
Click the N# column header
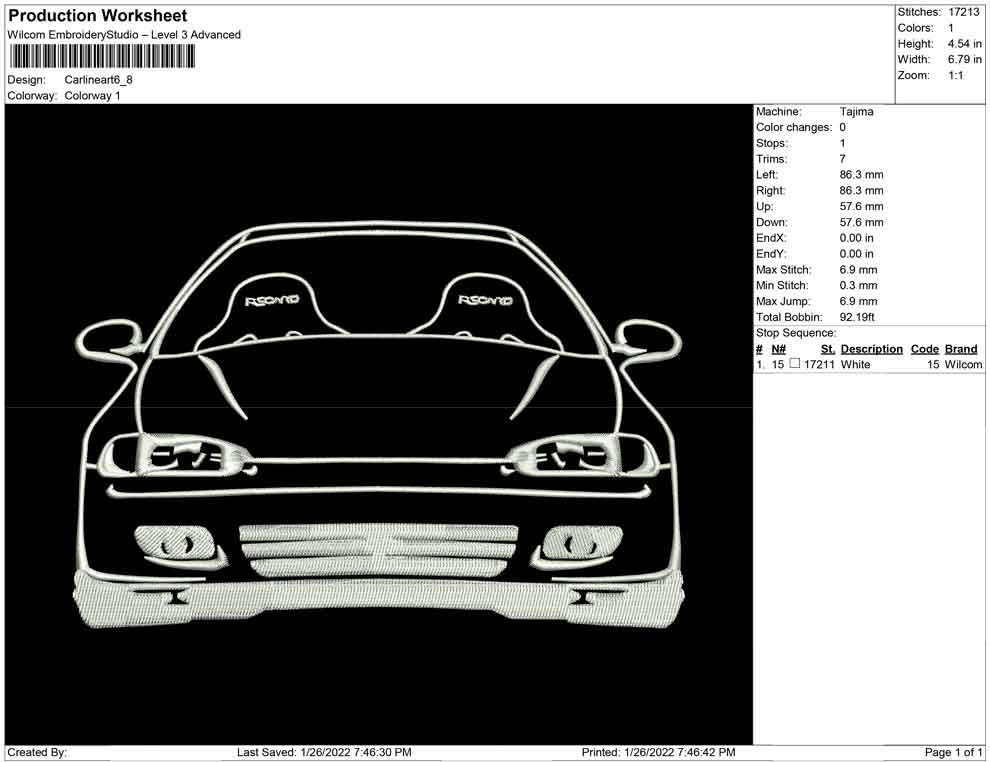[x=779, y=349]
